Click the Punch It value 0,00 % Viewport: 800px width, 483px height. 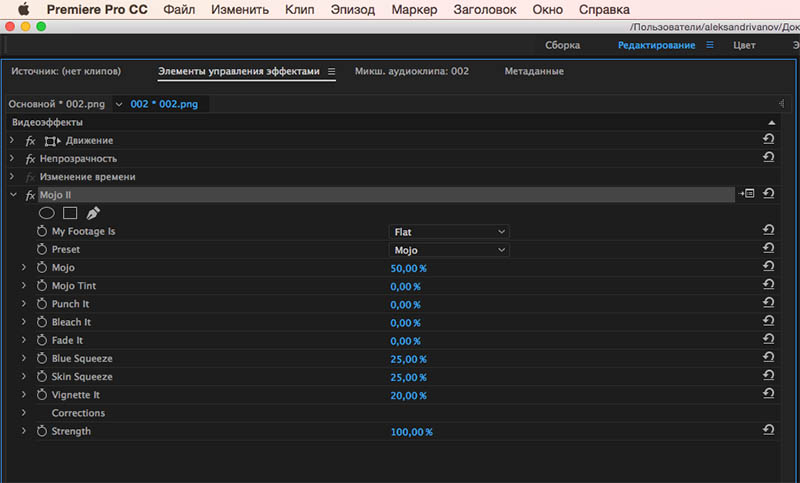pyautogui.click(x=405, y=304)
